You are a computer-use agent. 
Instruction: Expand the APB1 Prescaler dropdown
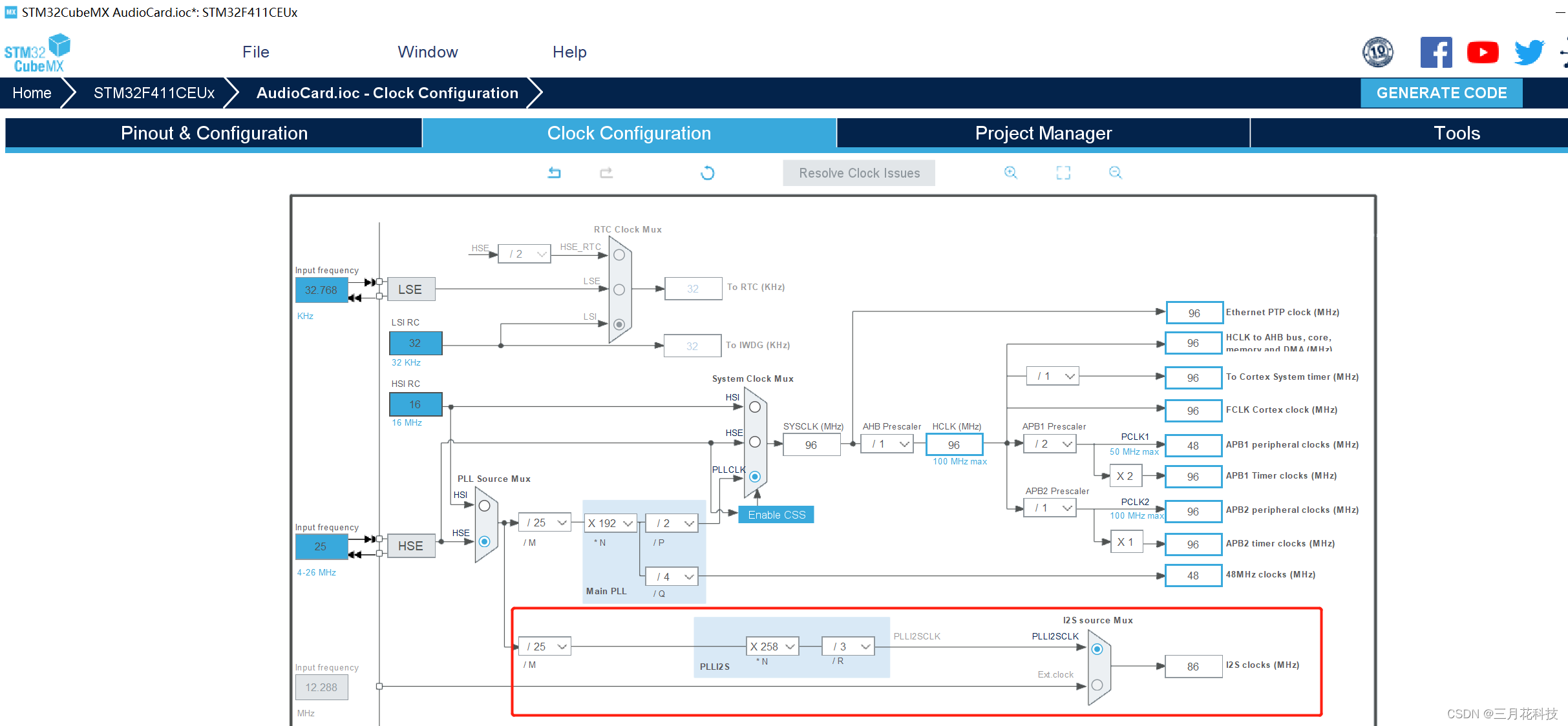click(1050, 444)
